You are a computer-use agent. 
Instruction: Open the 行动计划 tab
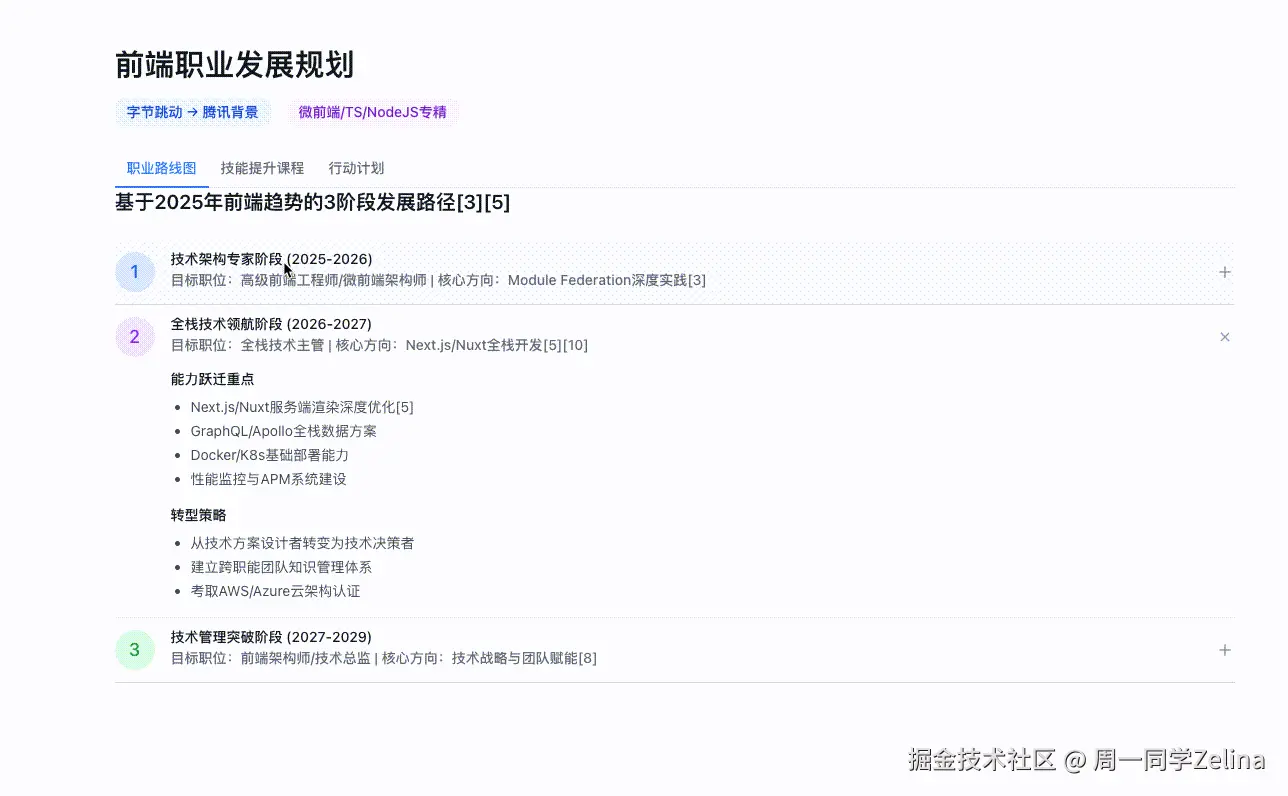click(356, 167)
